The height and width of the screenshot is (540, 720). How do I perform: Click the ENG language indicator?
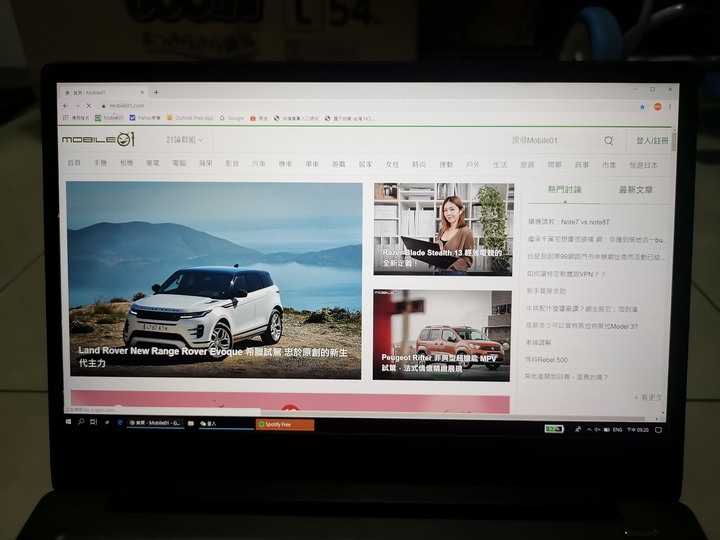coord(618,430)
